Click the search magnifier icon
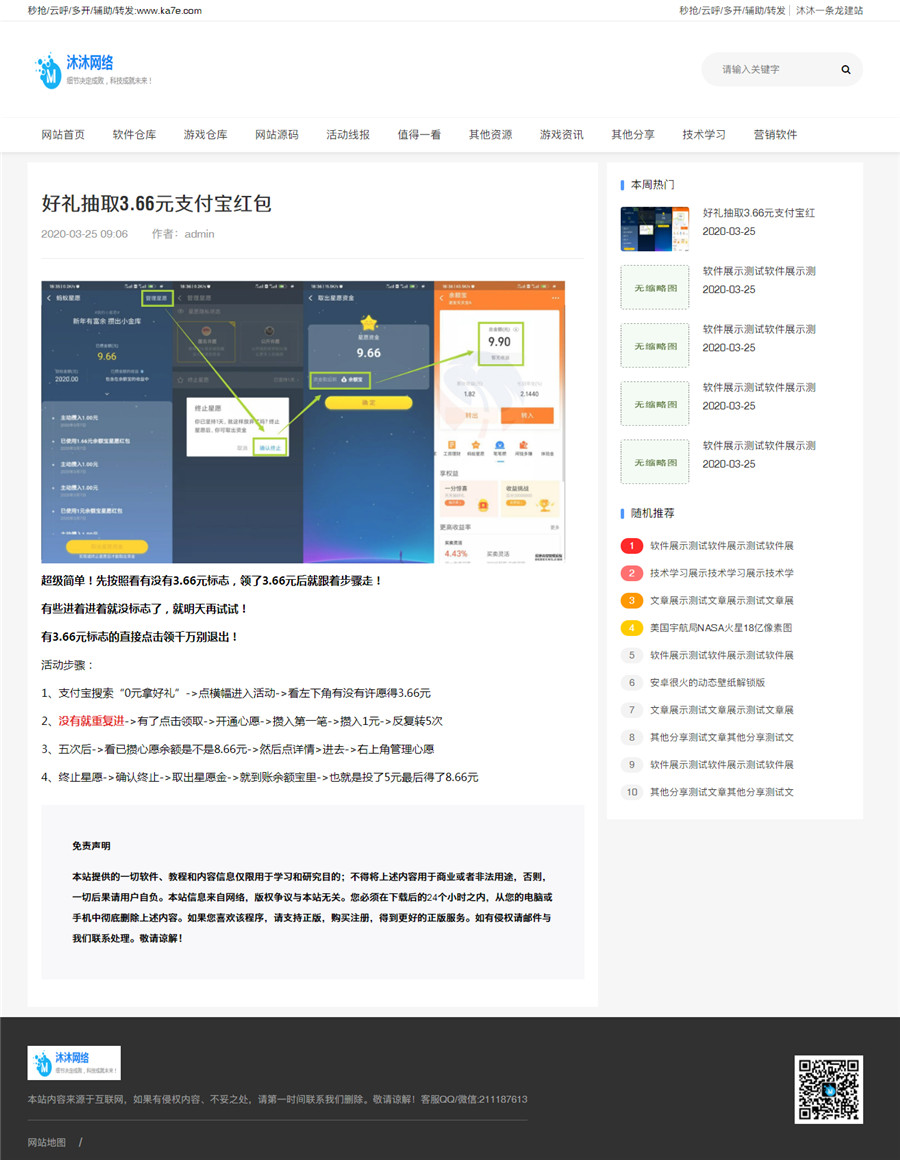The image size is (900, 1160). [845, 70]
